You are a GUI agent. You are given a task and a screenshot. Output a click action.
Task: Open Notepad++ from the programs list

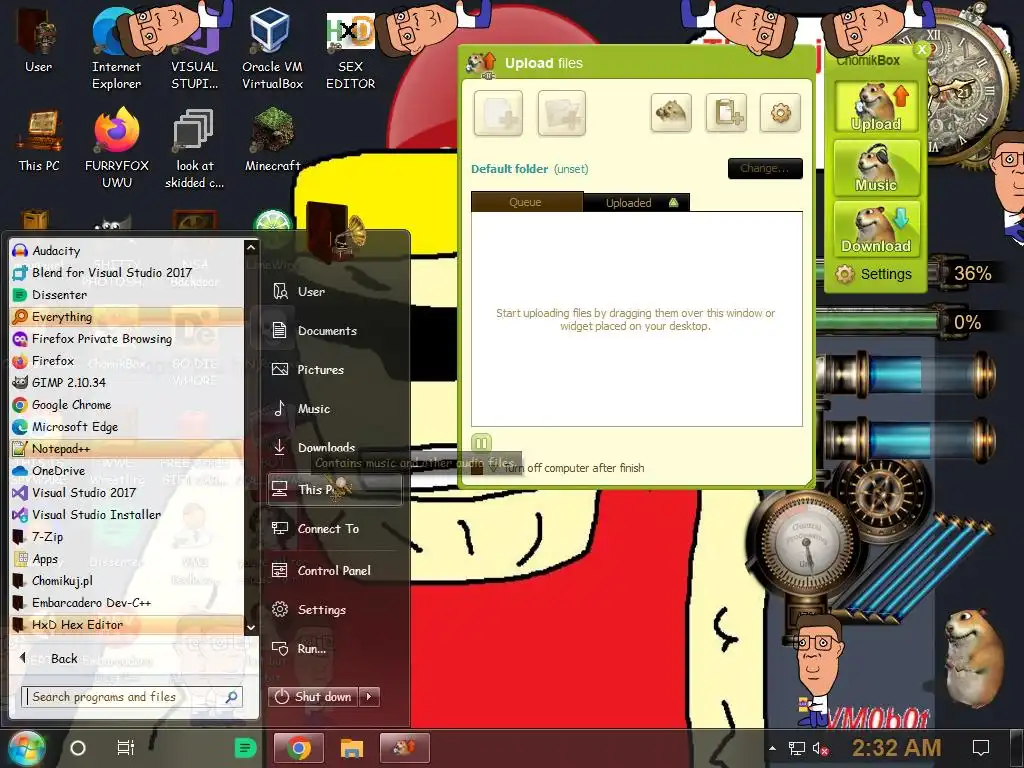point(127,449)
